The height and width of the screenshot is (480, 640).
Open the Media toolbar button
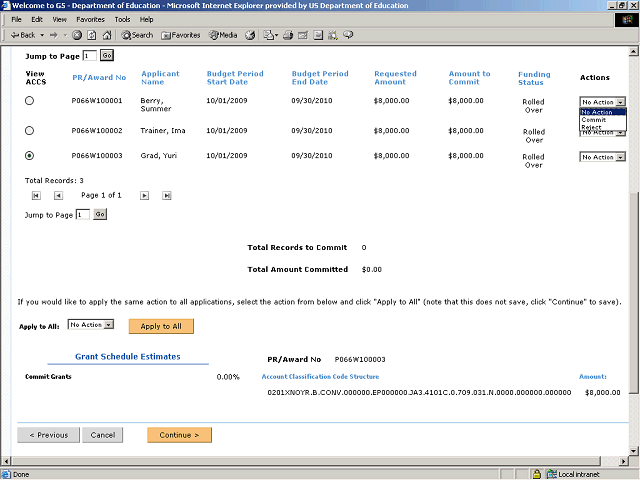coord(223,35)
